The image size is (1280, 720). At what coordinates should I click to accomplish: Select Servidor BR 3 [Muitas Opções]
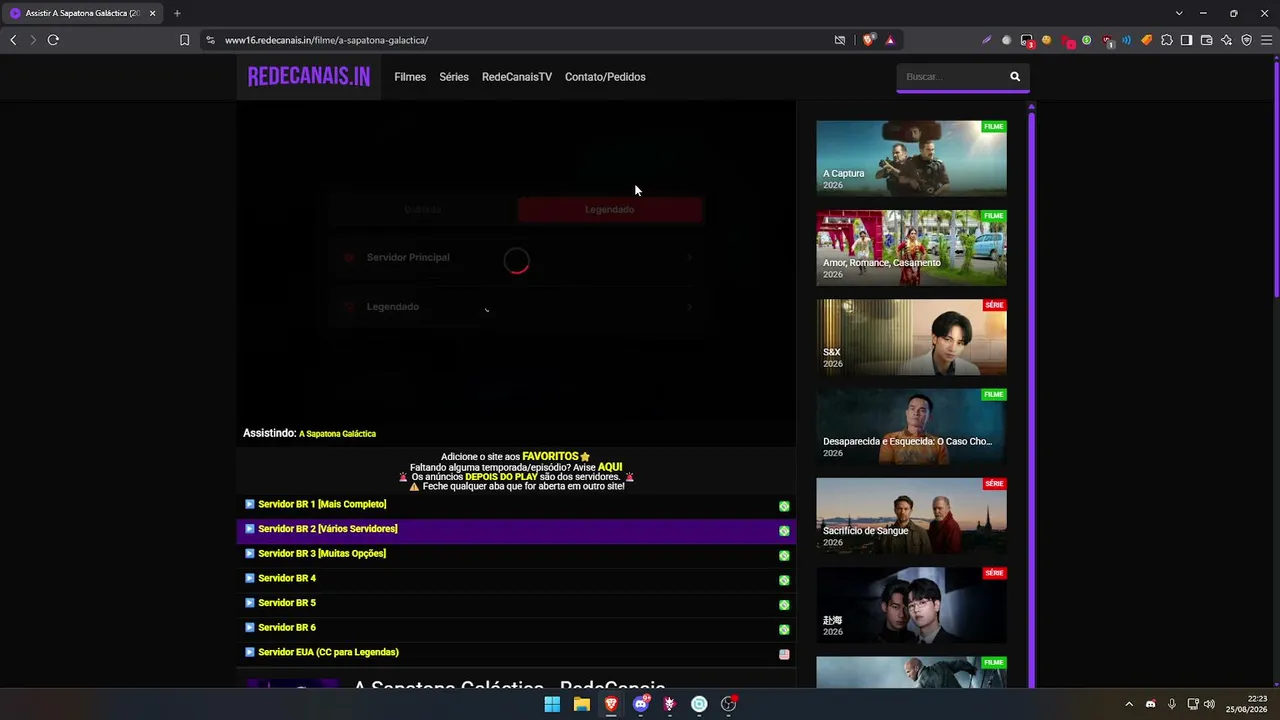point(322,553)
